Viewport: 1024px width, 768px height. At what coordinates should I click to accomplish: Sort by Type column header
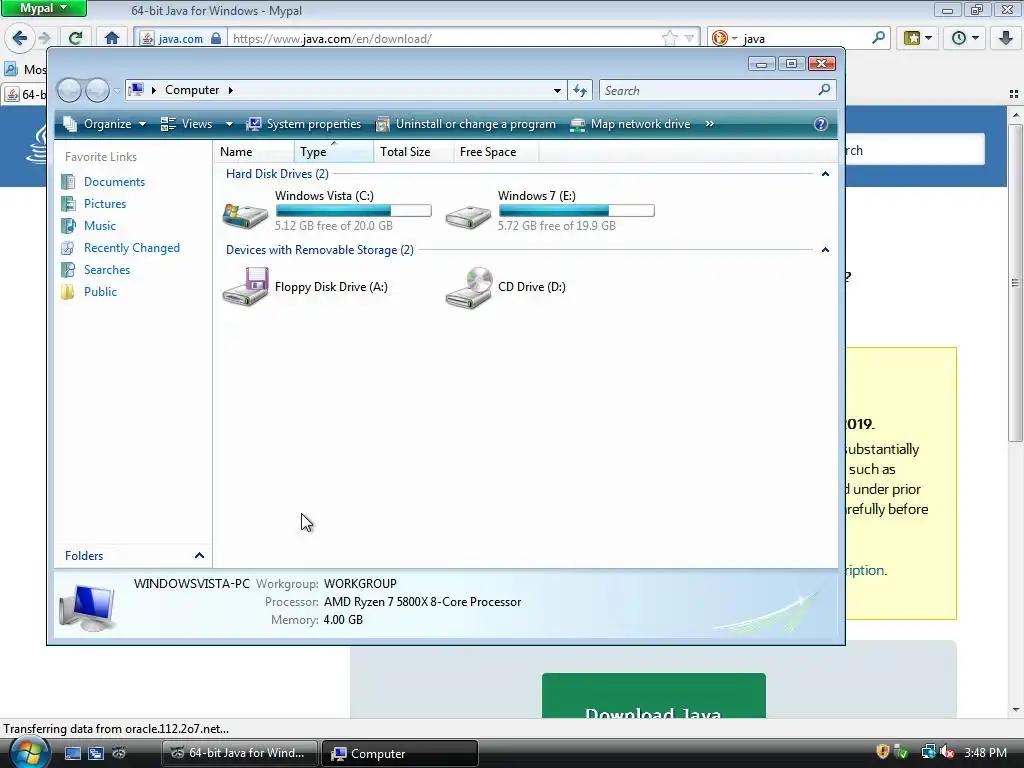[x=334, y=152]
